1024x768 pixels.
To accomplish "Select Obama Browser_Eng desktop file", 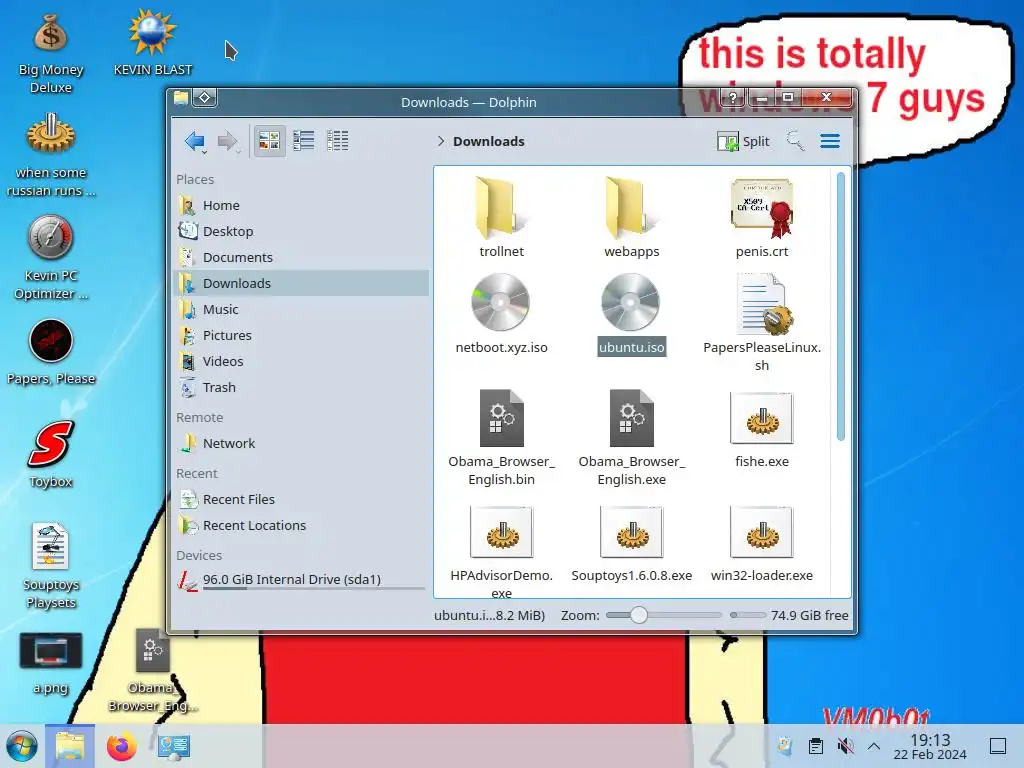I will point(153,670).
